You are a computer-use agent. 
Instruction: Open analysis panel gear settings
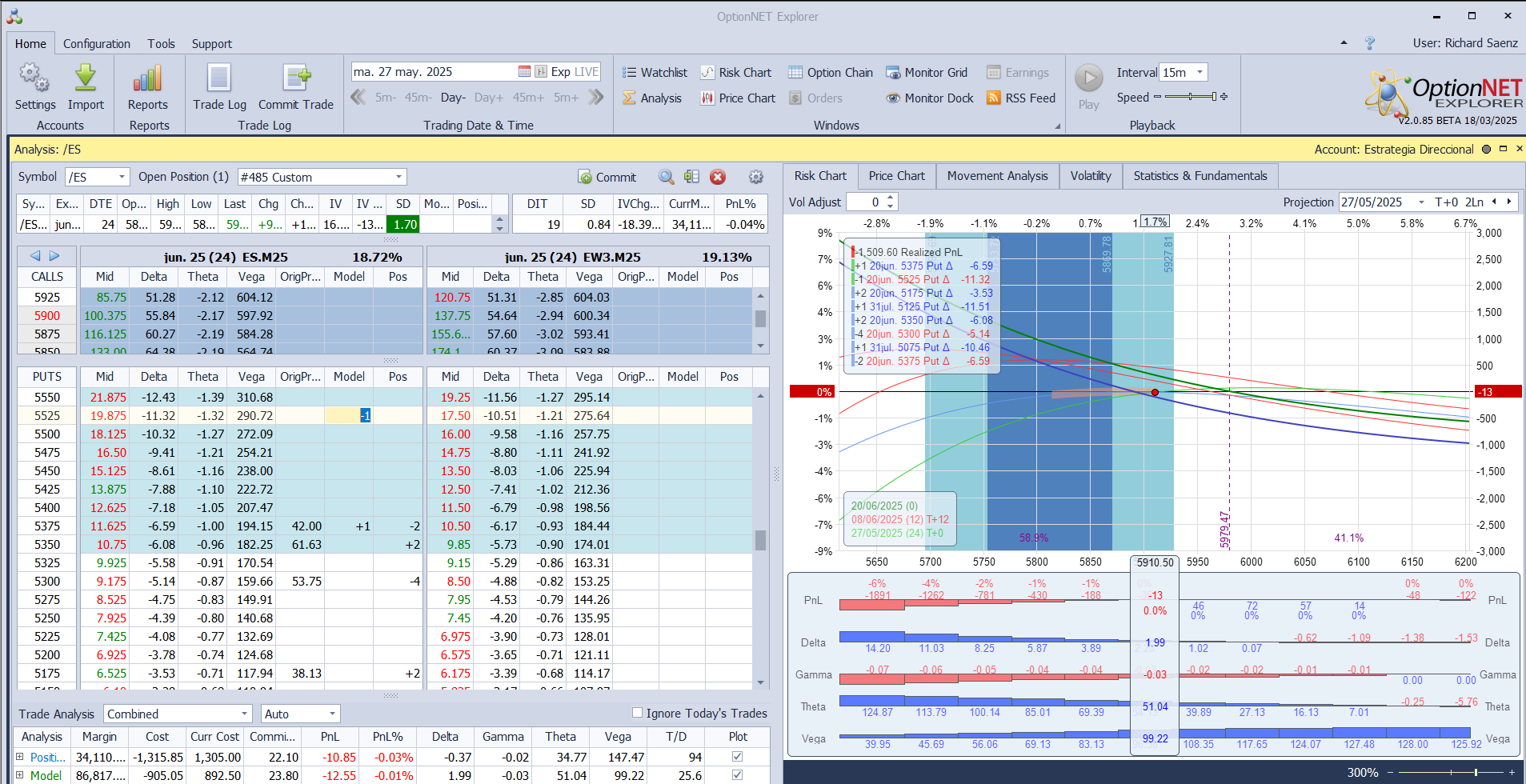(x=755, y=177)
